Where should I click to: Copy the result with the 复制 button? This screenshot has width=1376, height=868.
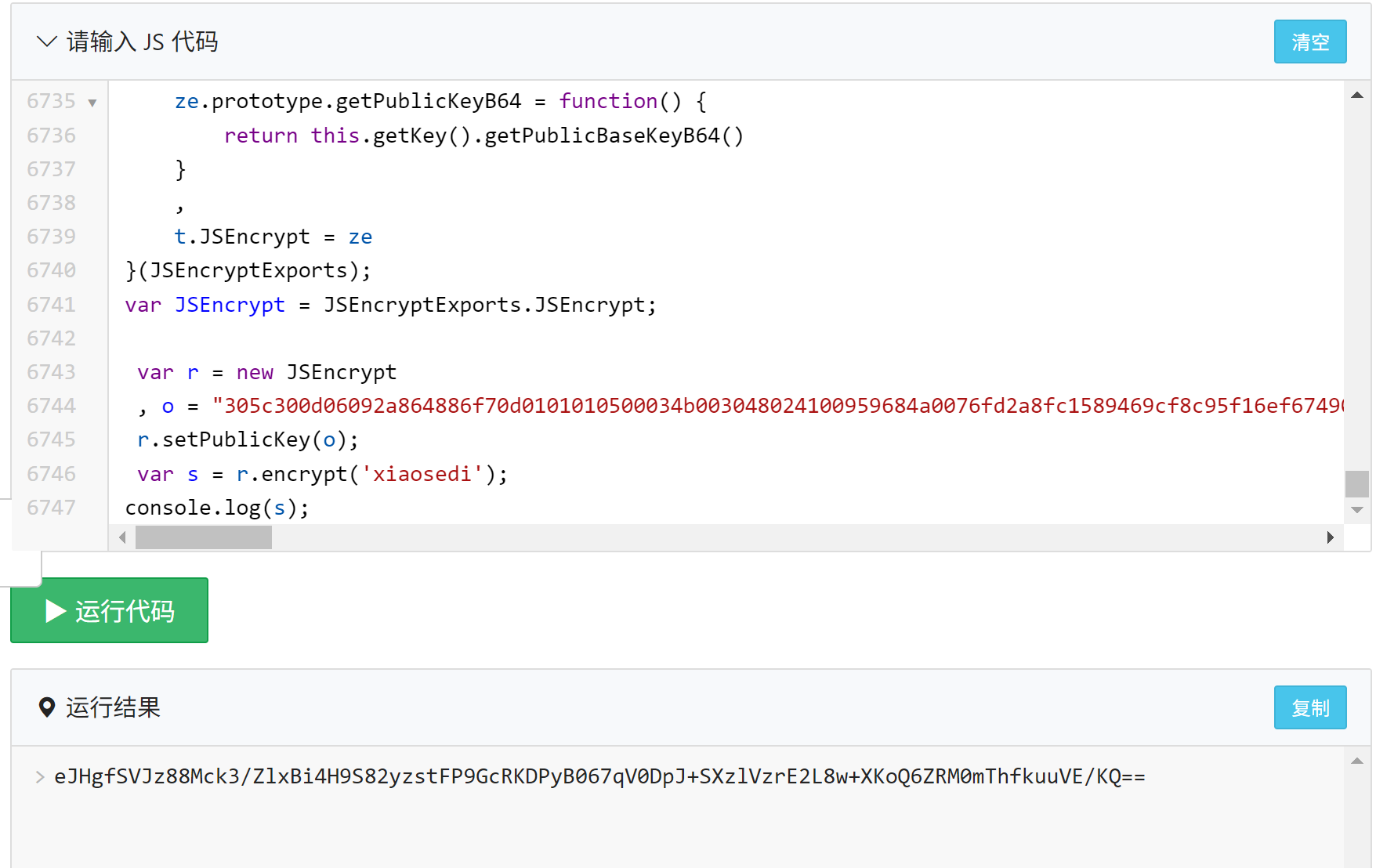click(1309, 707)
